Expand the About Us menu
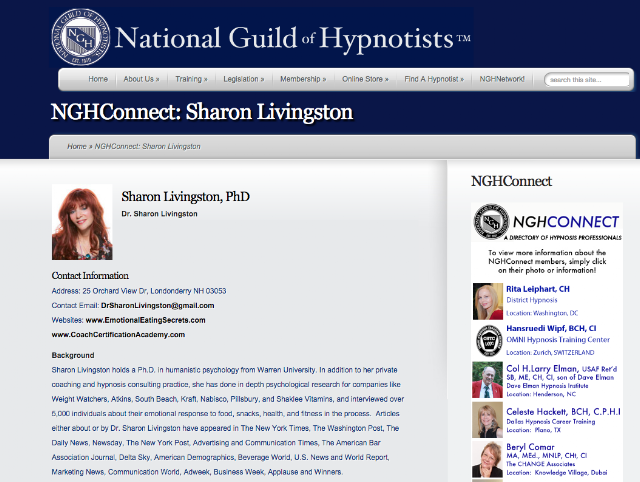The width and height of the screenshot is (640, 482). (141, 79)
